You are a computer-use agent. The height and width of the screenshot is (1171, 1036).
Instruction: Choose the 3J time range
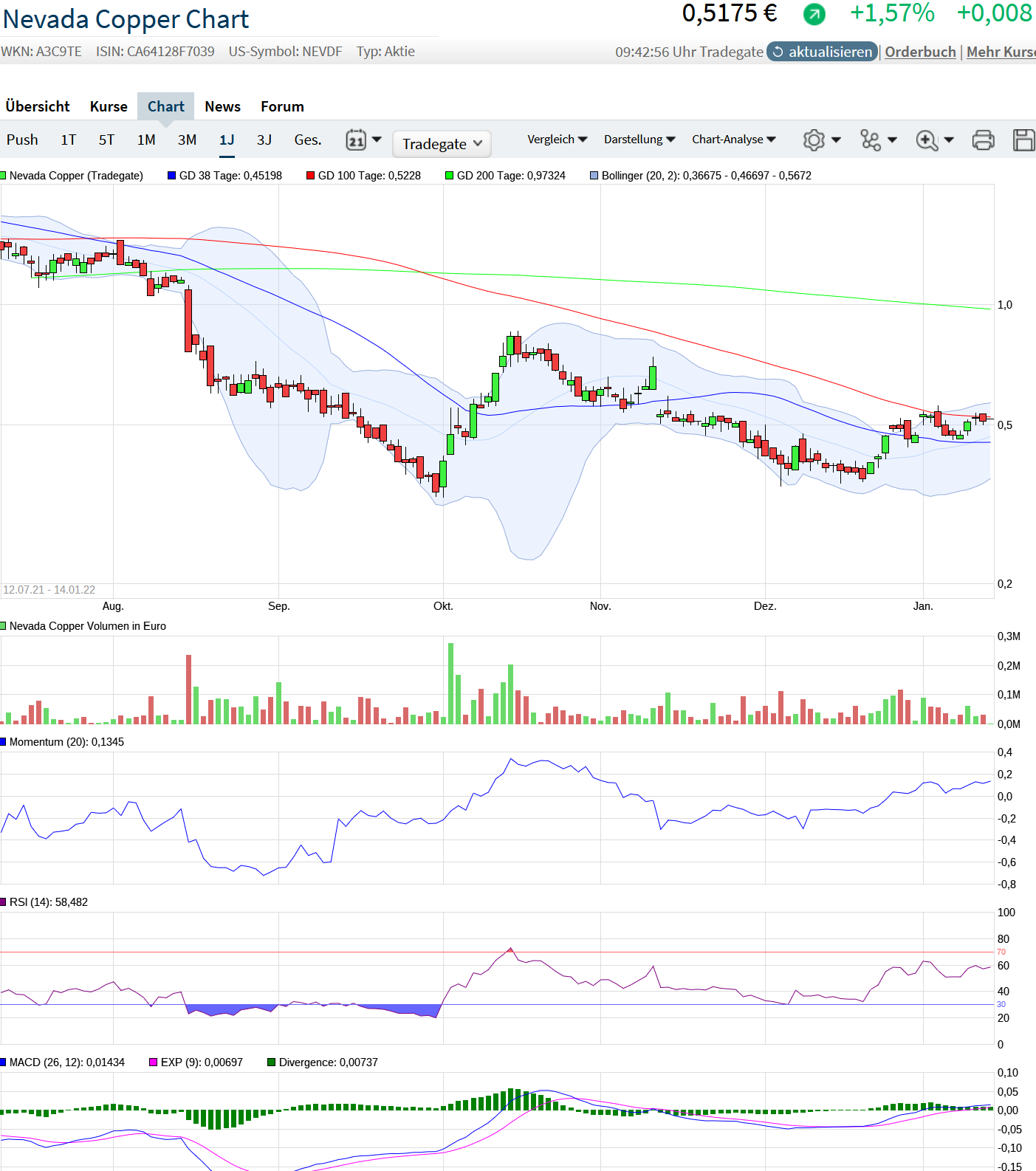(x=264, y=140)
